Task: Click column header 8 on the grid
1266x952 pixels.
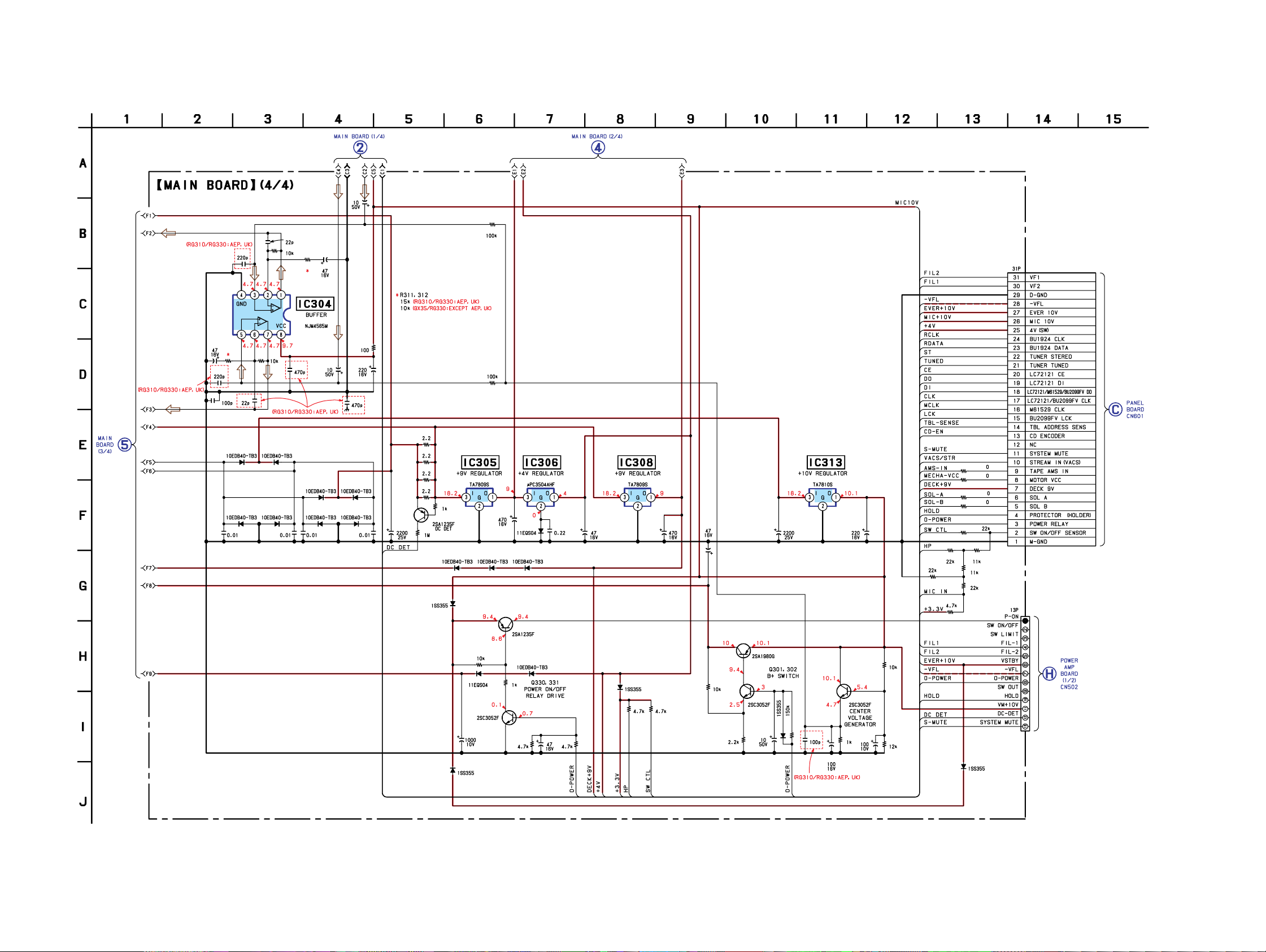Action: (x=620, y=119)
